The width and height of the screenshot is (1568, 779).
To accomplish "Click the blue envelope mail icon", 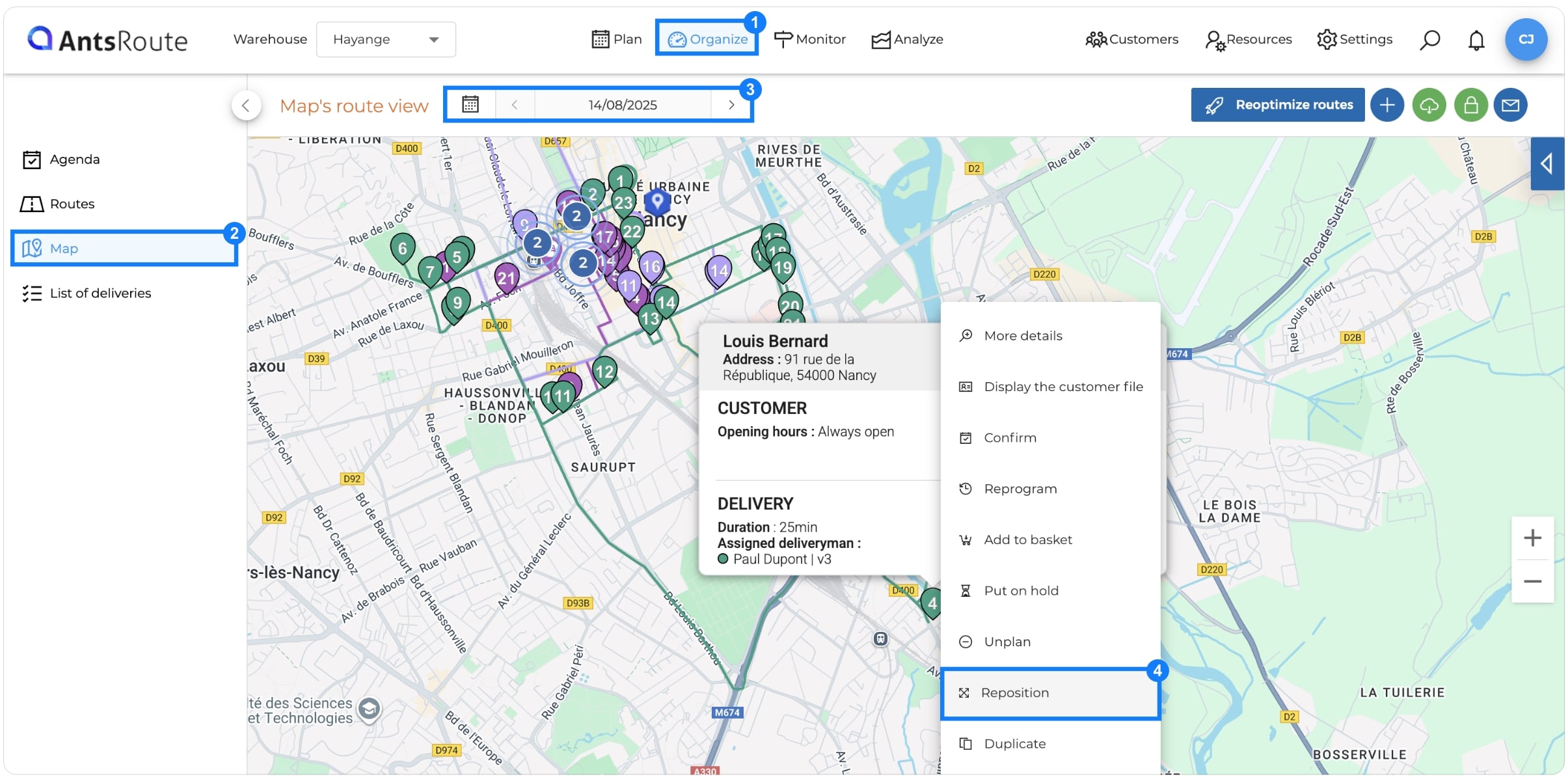I will coord(1510,105).
